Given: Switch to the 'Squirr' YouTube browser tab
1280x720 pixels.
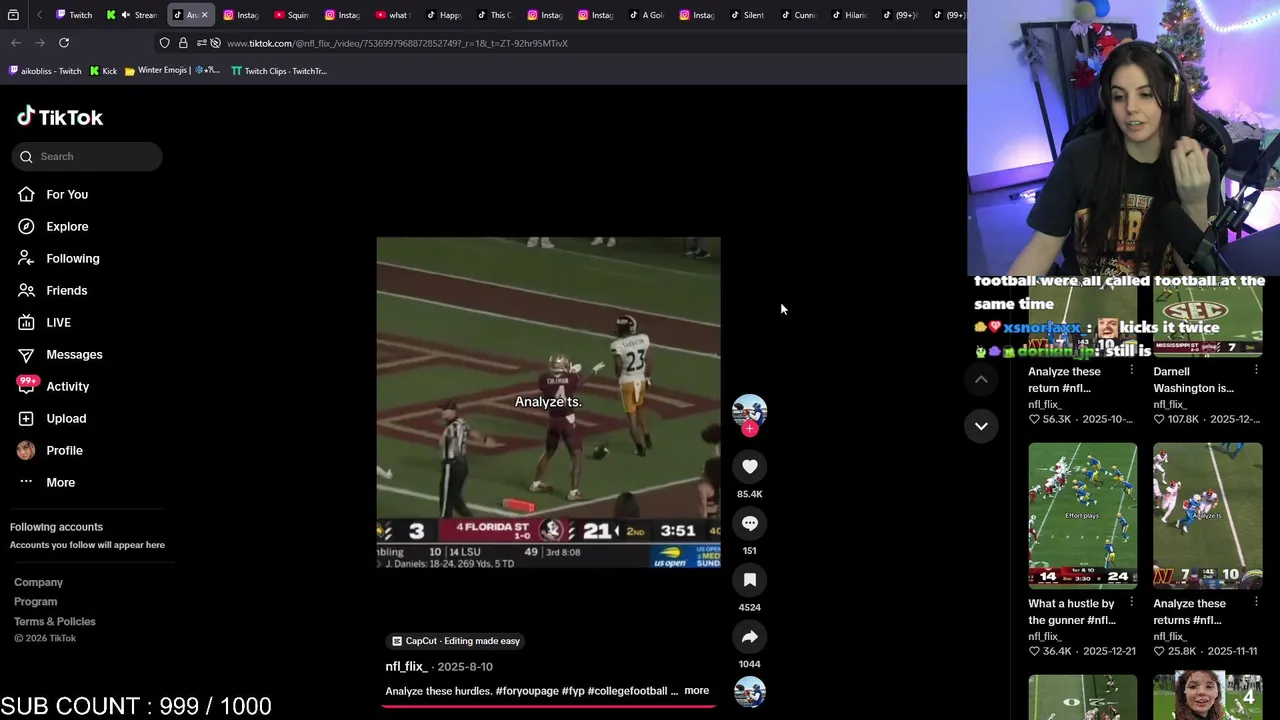Looking at the screenshot, I should 290,15.
